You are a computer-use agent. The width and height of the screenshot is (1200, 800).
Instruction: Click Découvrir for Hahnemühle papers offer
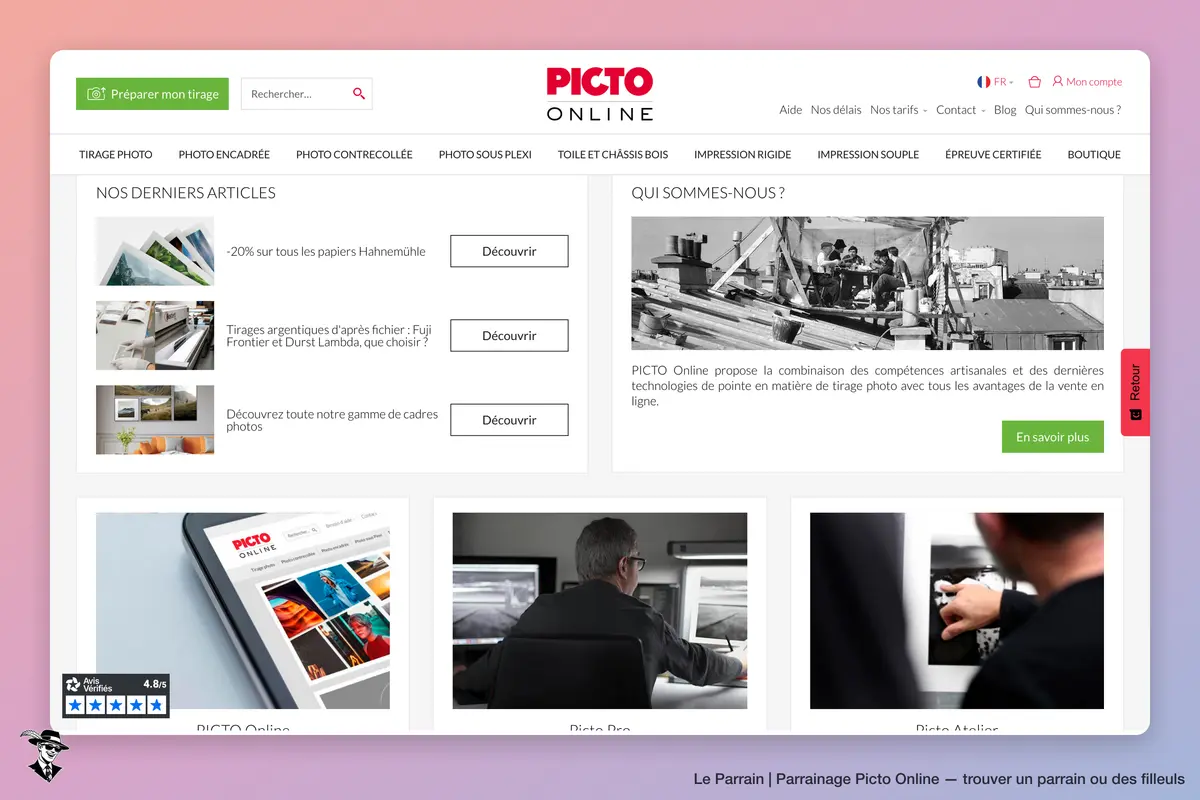(509, 251)
